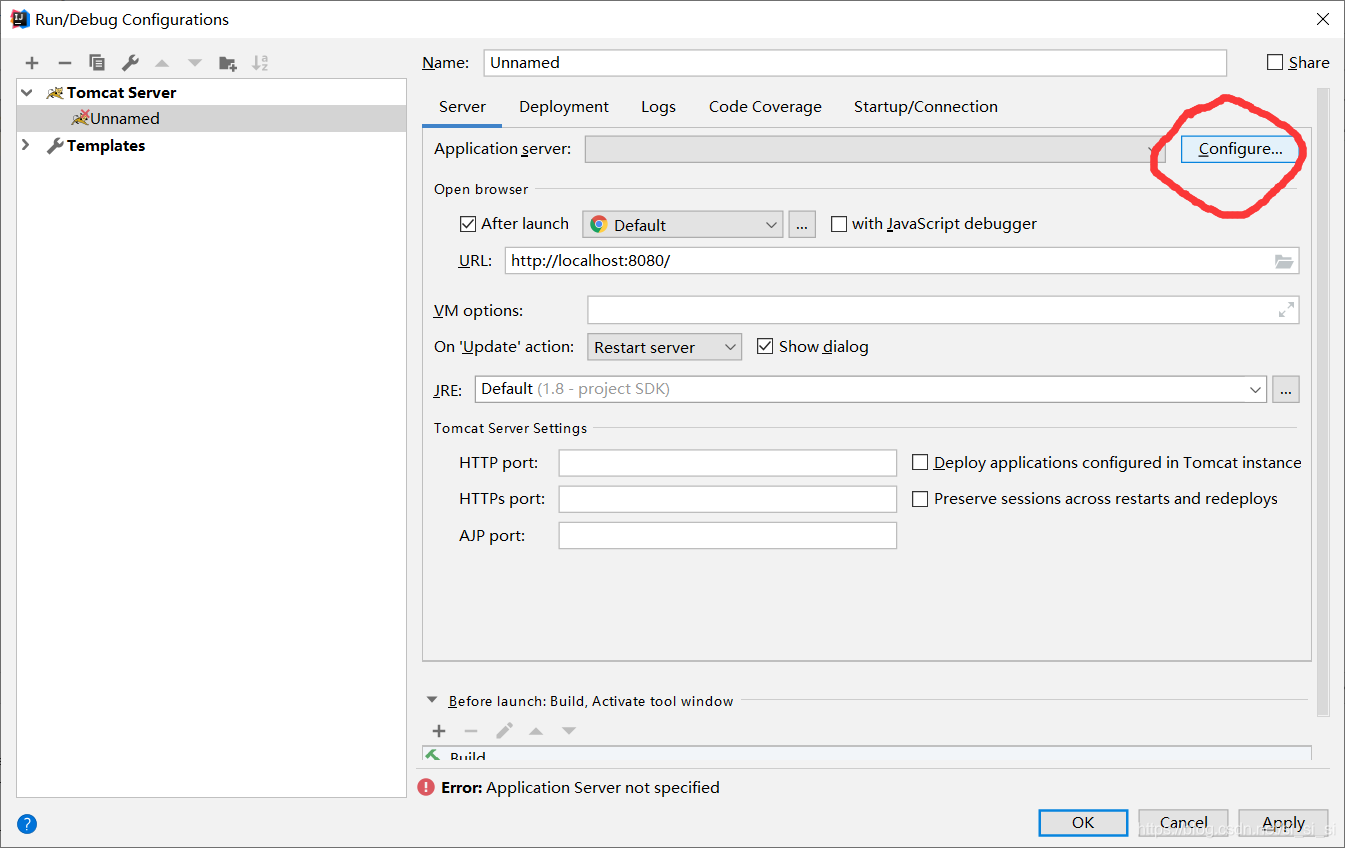Open the Restart server action dropdown
The image size is (1345, 848).
click(665, 347)
